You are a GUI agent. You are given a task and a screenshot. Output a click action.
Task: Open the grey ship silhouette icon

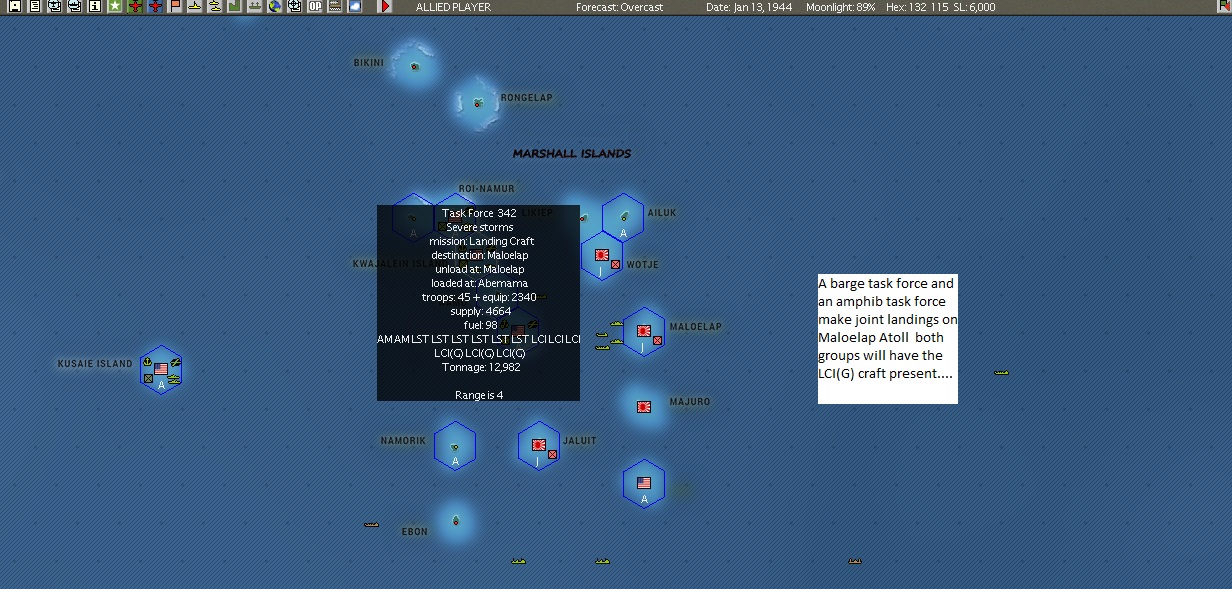click(254, 6)
